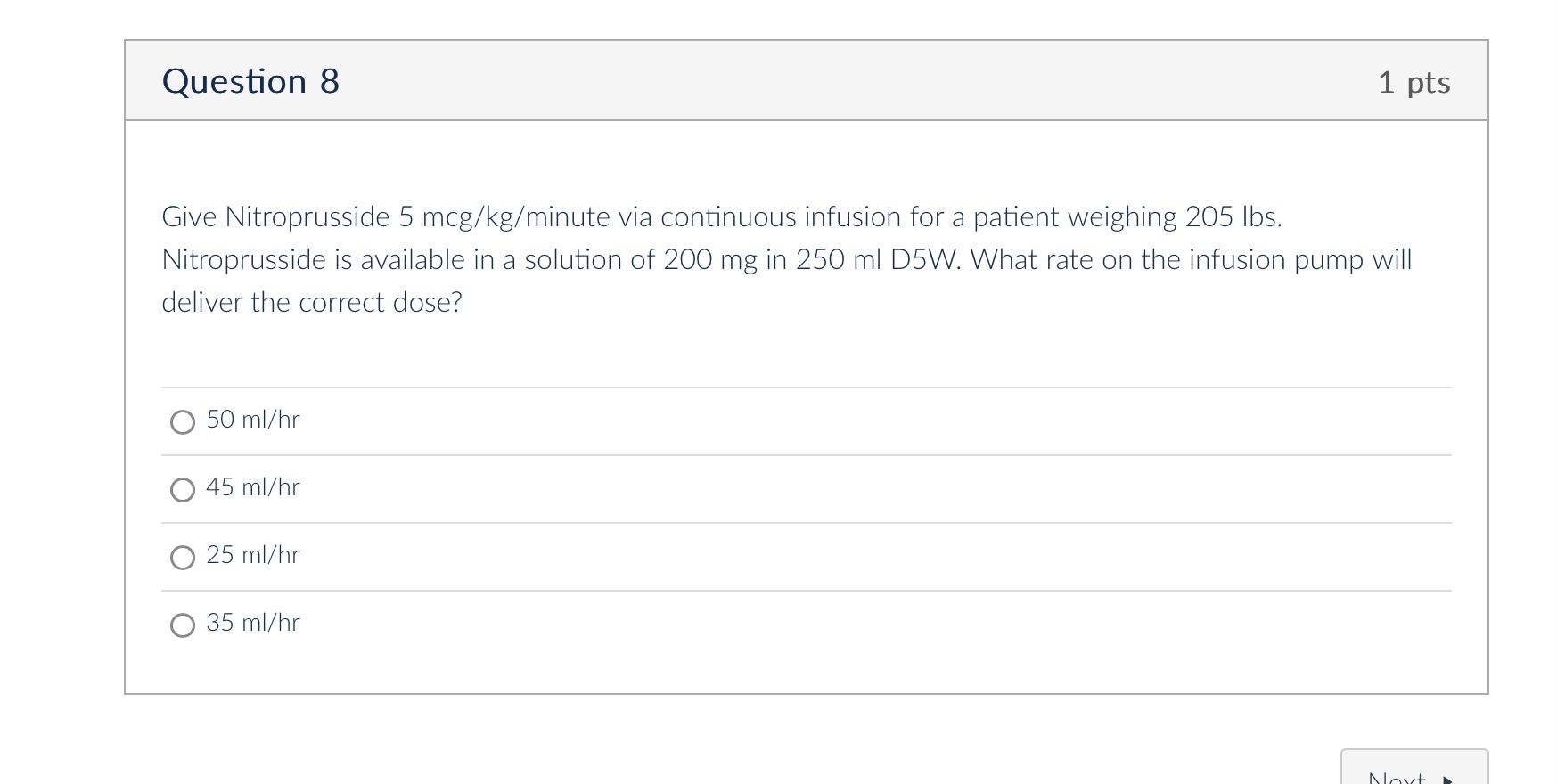Pick the 35 ml/hr radio option
1557x784 pixels.
click(x=183, y=625)
